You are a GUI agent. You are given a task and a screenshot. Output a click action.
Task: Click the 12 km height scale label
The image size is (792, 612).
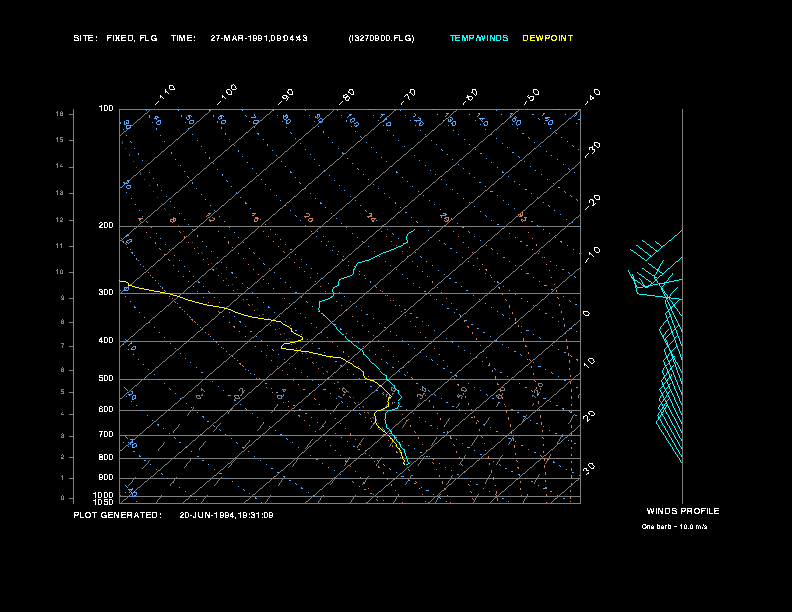pos(60,220)
